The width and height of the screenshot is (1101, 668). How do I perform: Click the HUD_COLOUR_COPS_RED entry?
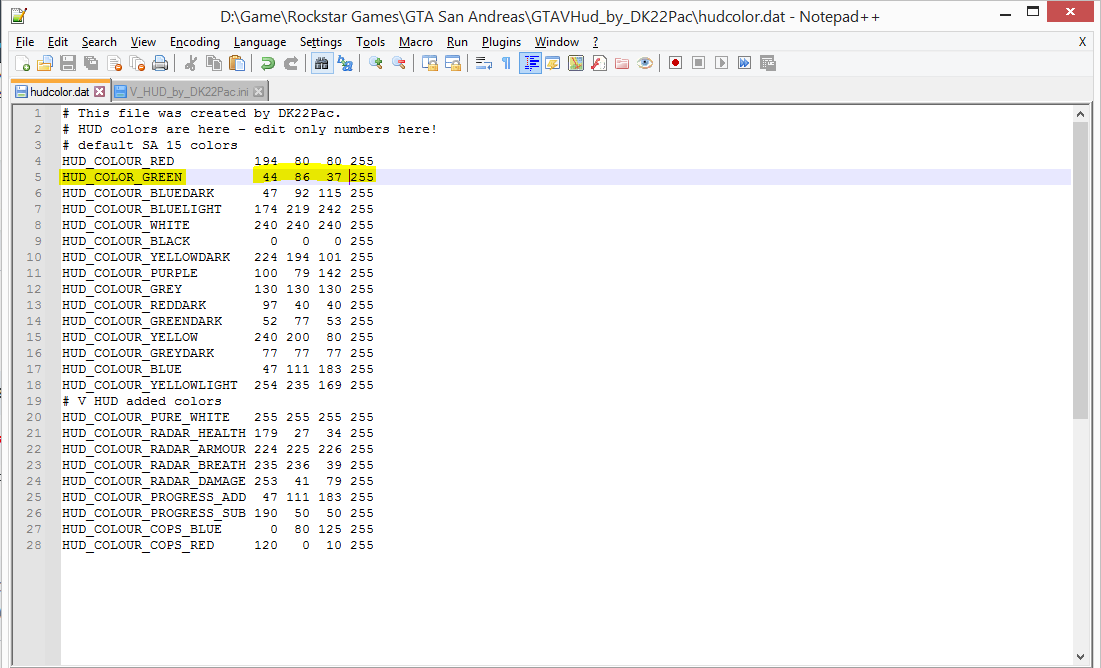click(138, 545)
